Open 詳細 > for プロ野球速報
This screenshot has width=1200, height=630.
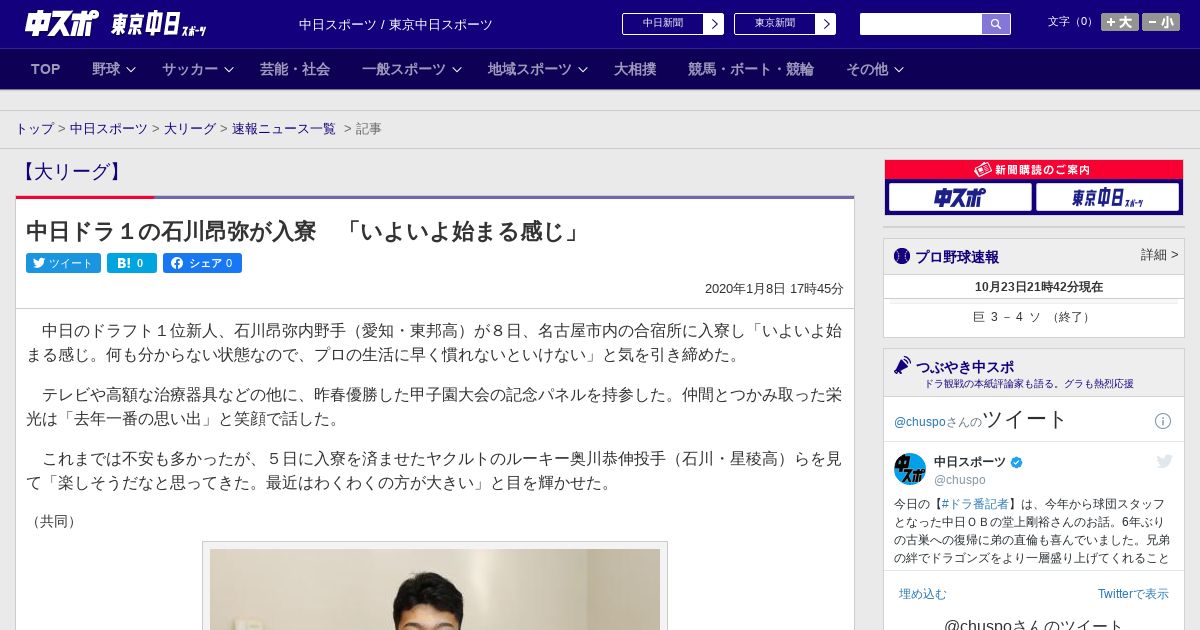1159,255
